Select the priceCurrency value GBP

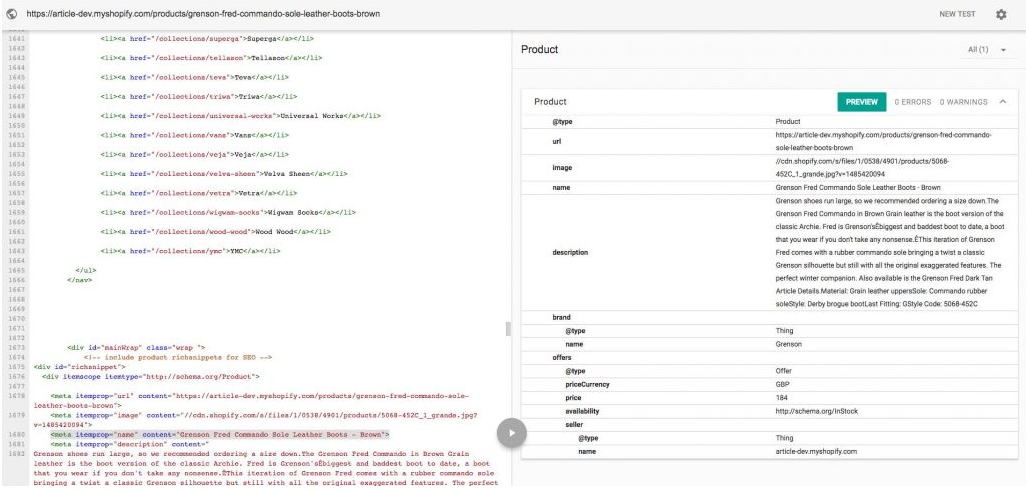(x=782, y=384)
